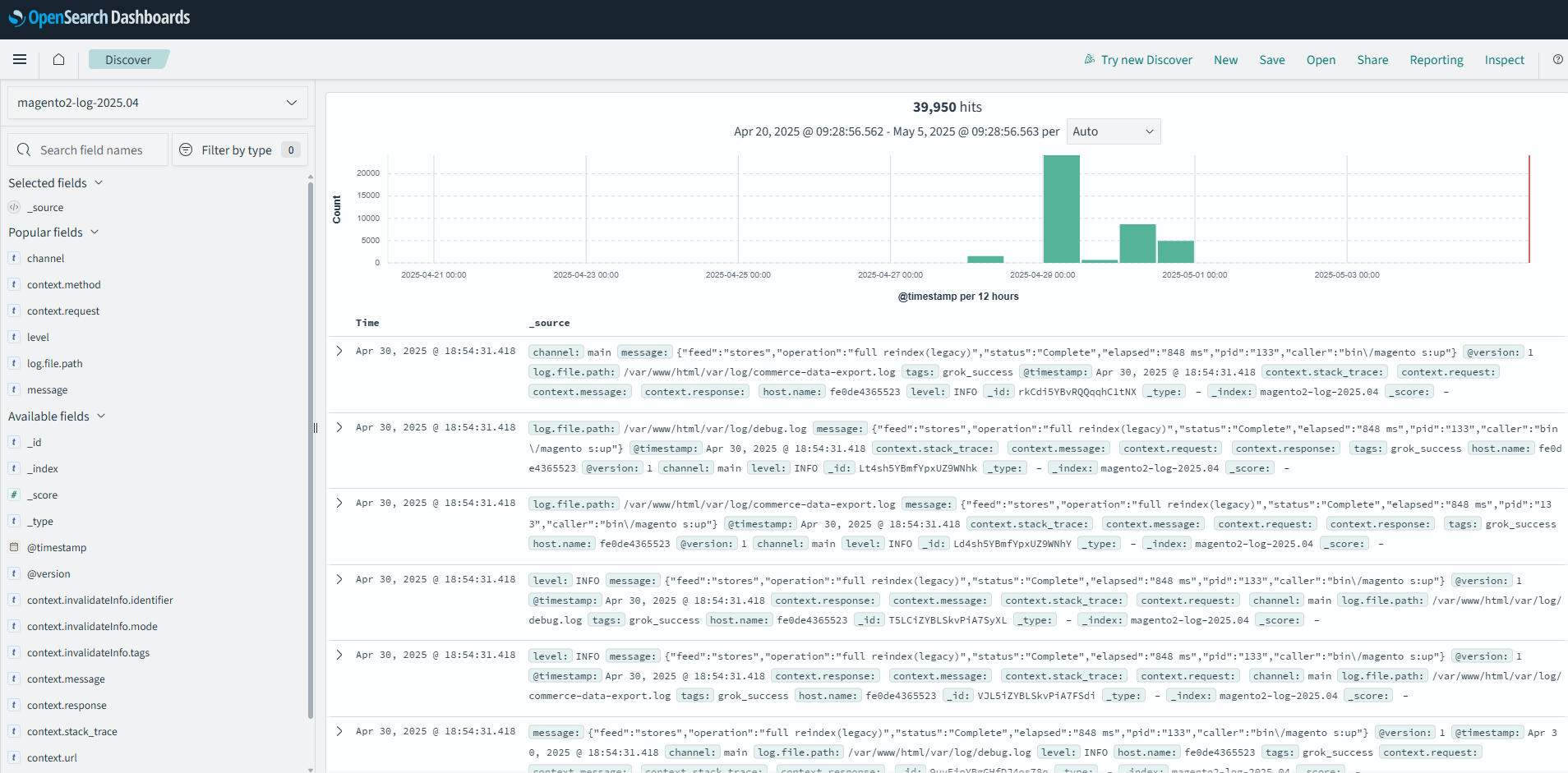Expand the first log document row
The height and width of the screenshot is (773, 1568).
(x=339, y=351)
